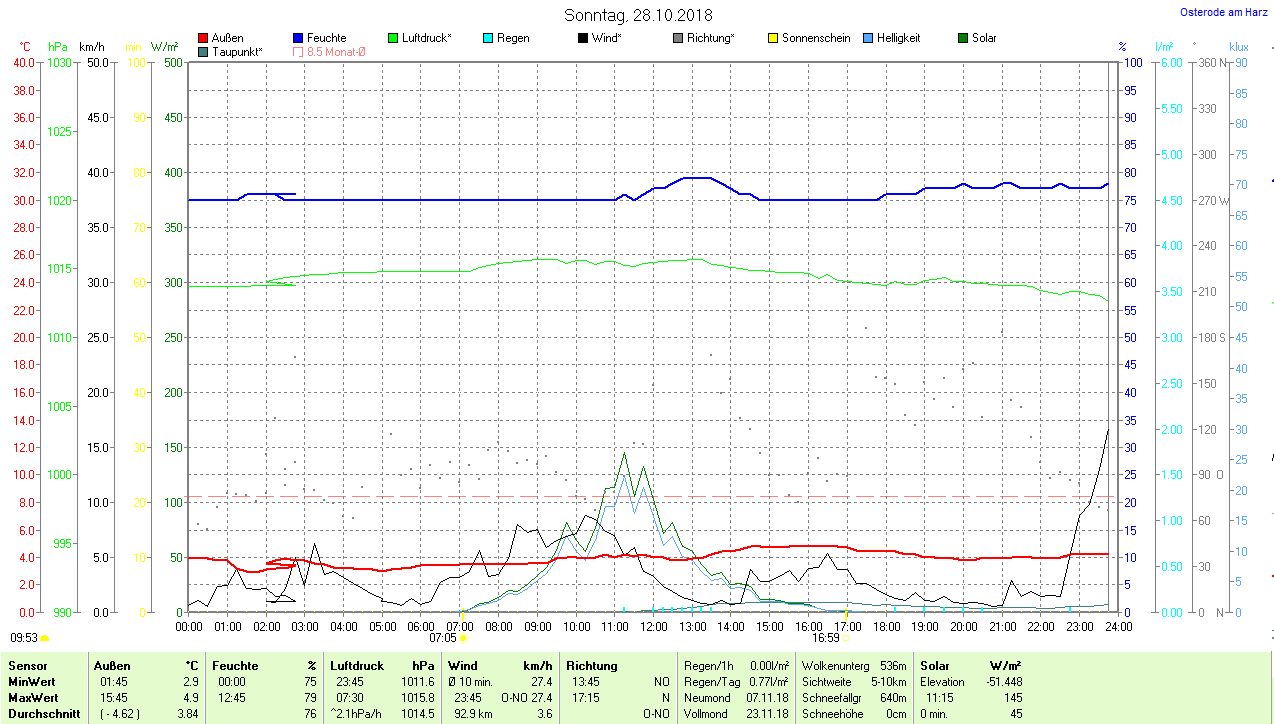The width and height of the screenshot is (1274, 724).
Task: Click the blue Feuchte legend square
Action: 298,38
